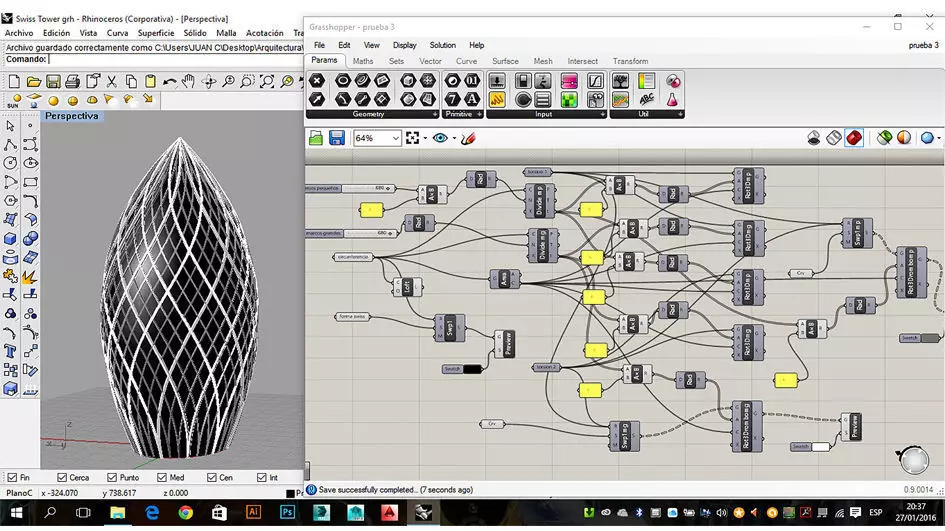Select the Box solid tool in Rhino sidebar
The image size is (945, 531).
coord(10,239)
